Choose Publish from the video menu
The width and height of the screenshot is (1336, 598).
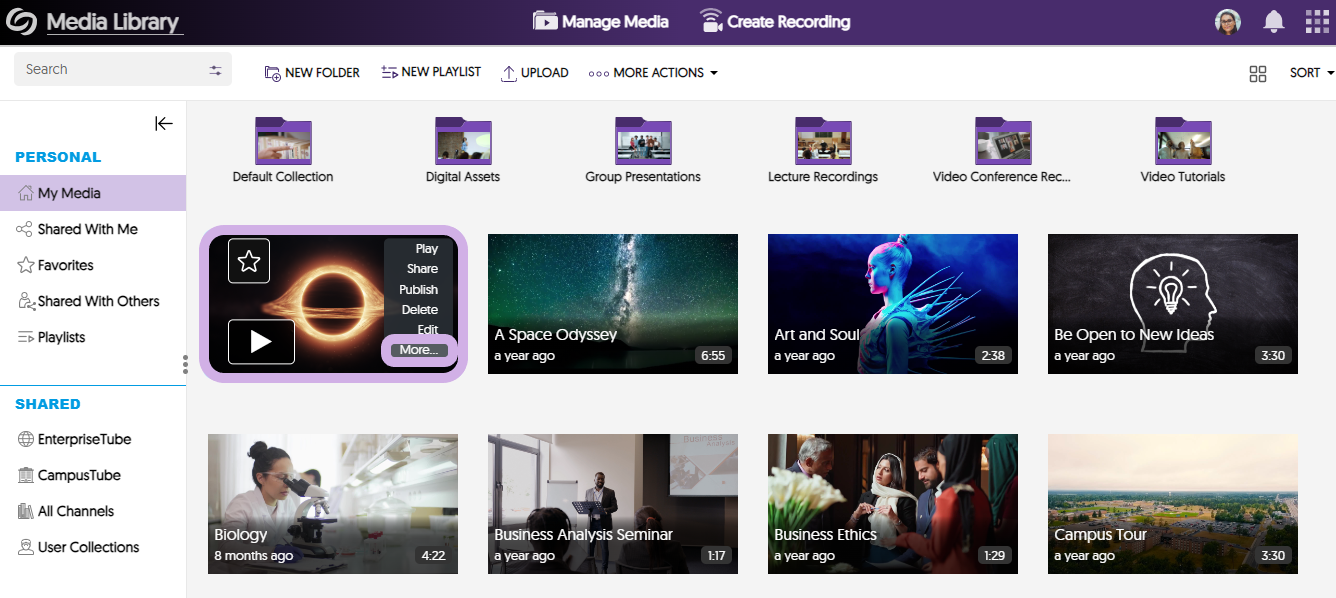pyautogui.click(x=419, y=289)
